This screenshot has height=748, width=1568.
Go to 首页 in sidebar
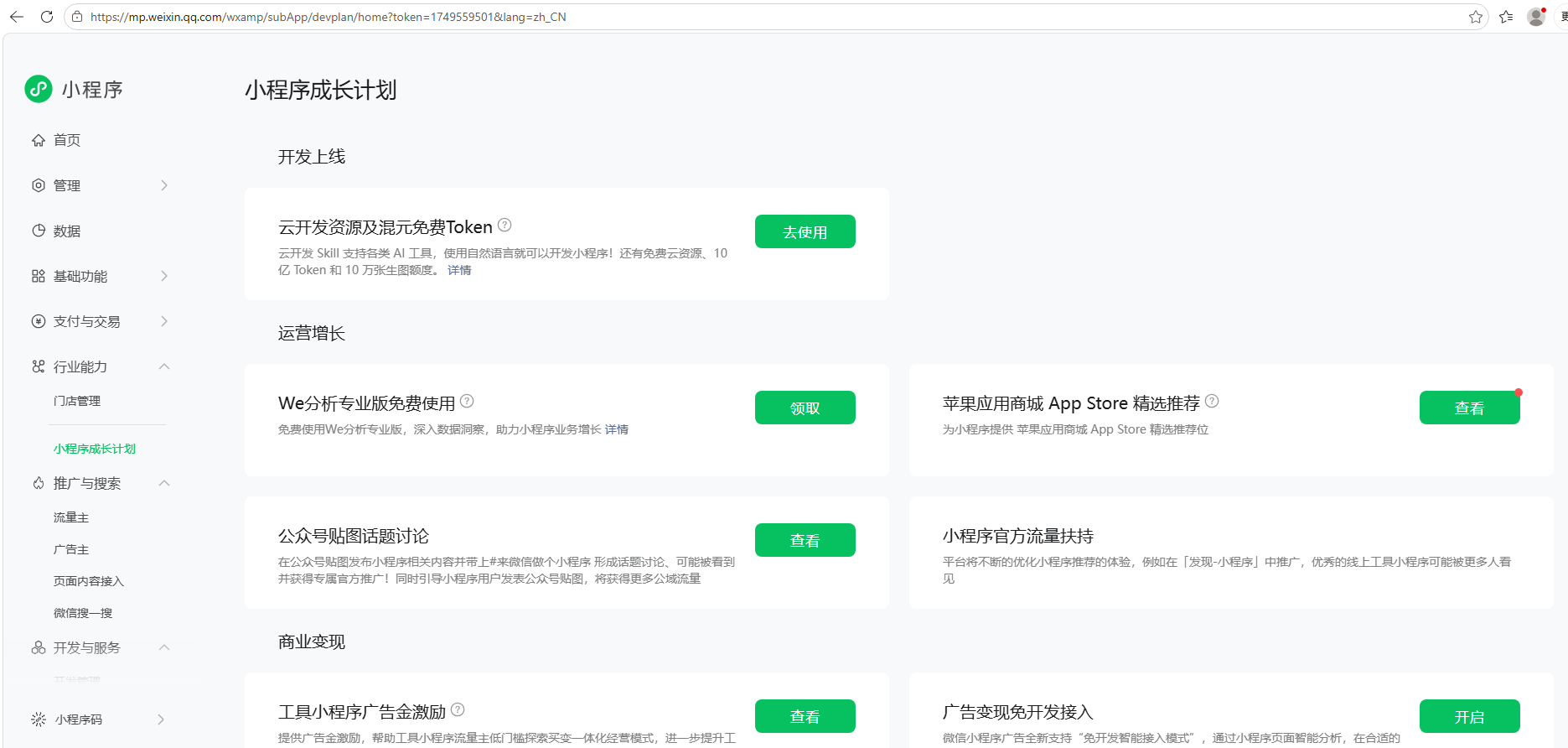[67, 140]
